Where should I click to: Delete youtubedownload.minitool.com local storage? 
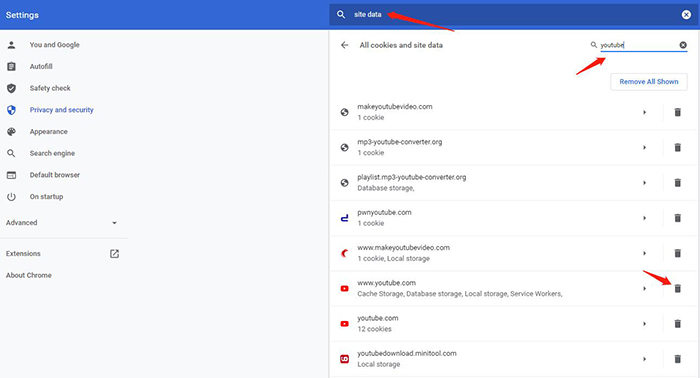[x=677, y=359]
